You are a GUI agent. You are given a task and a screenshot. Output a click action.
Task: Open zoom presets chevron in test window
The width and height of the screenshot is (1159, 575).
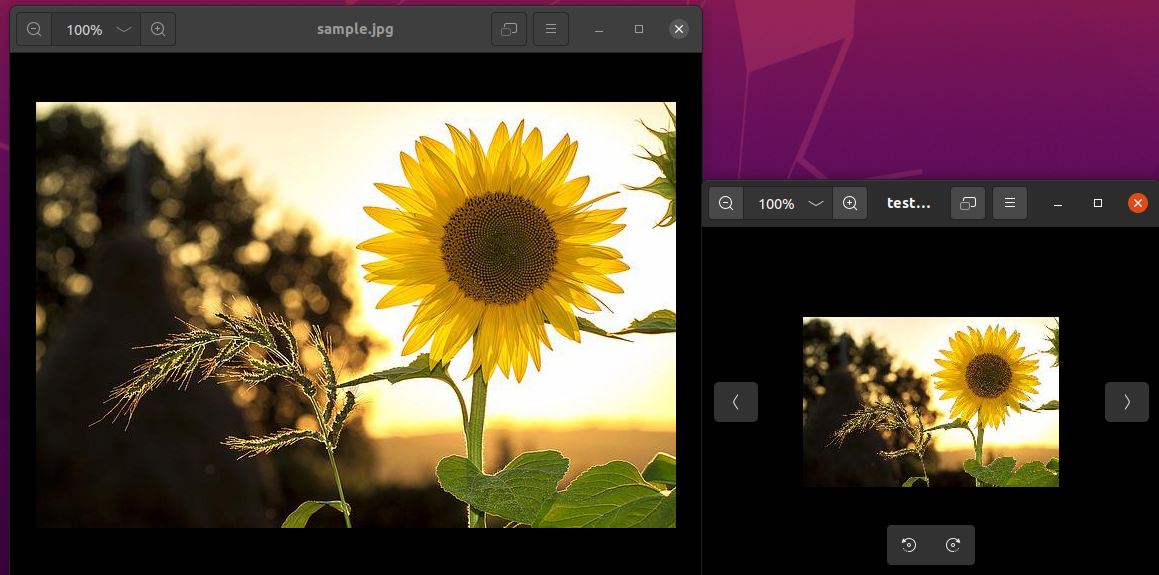[x=816, y=203]
